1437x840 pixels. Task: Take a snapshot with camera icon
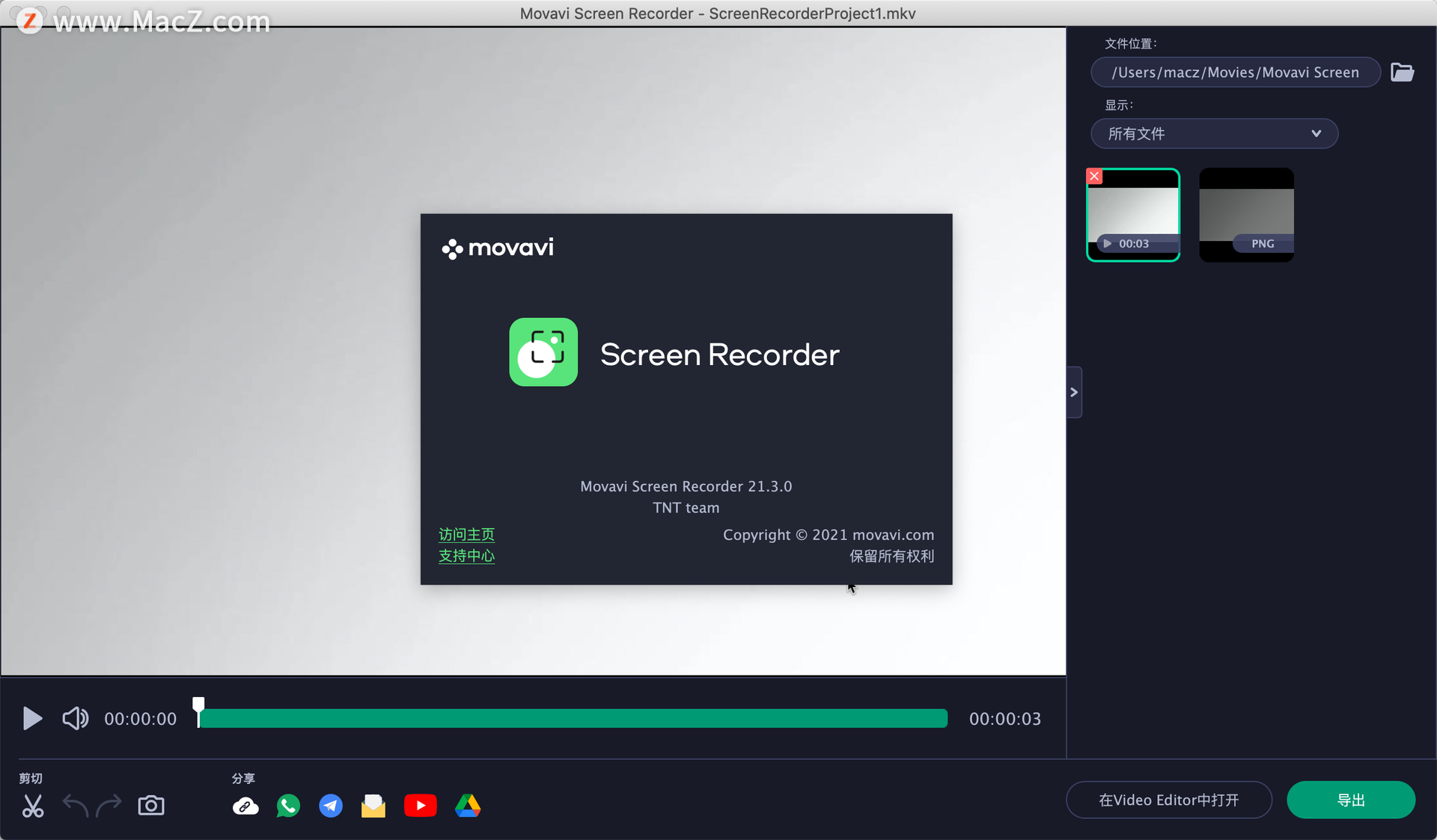click(x=151, y=806)
